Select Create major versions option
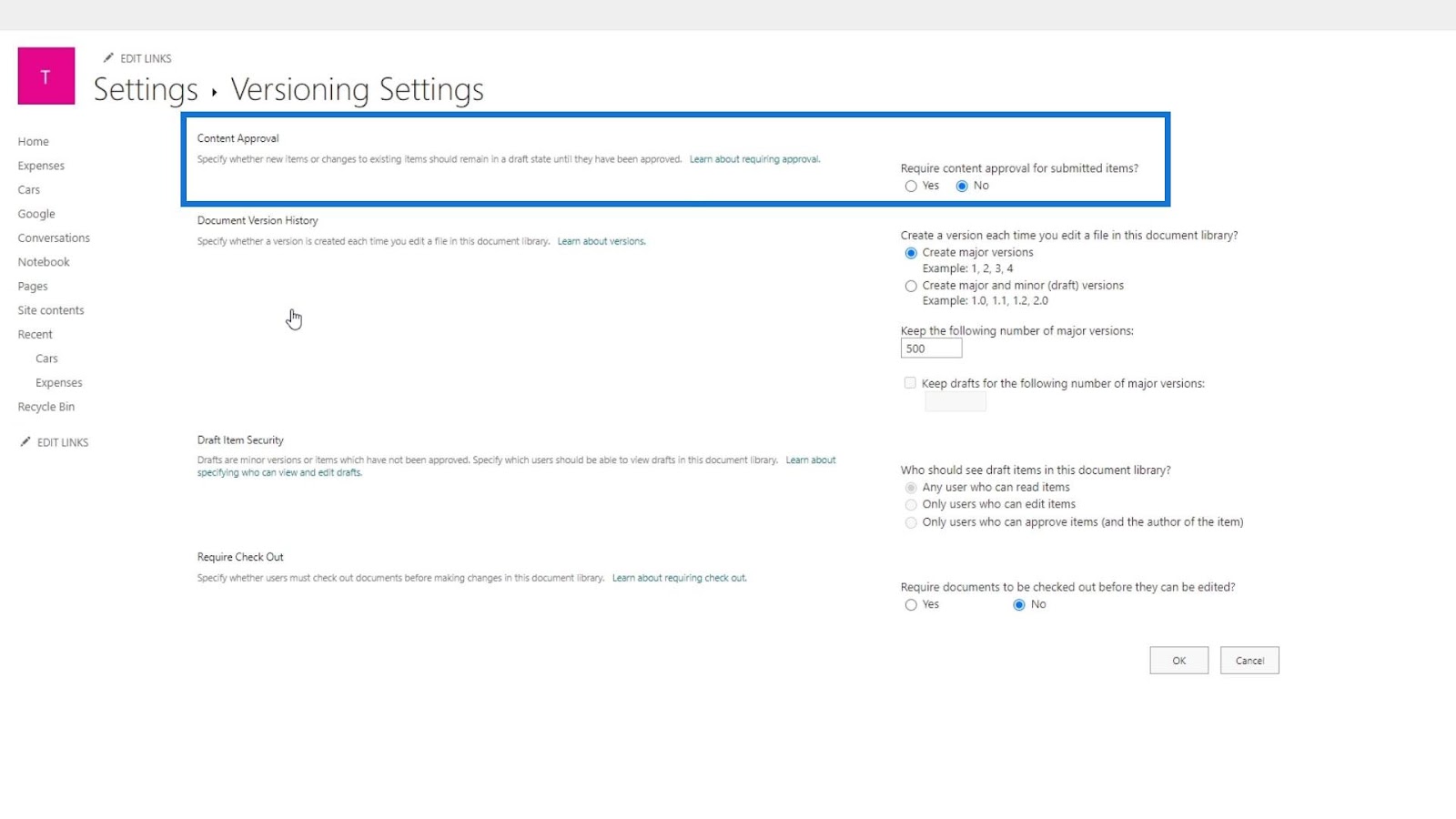1456x819 pixels. [x=911, y=253]
